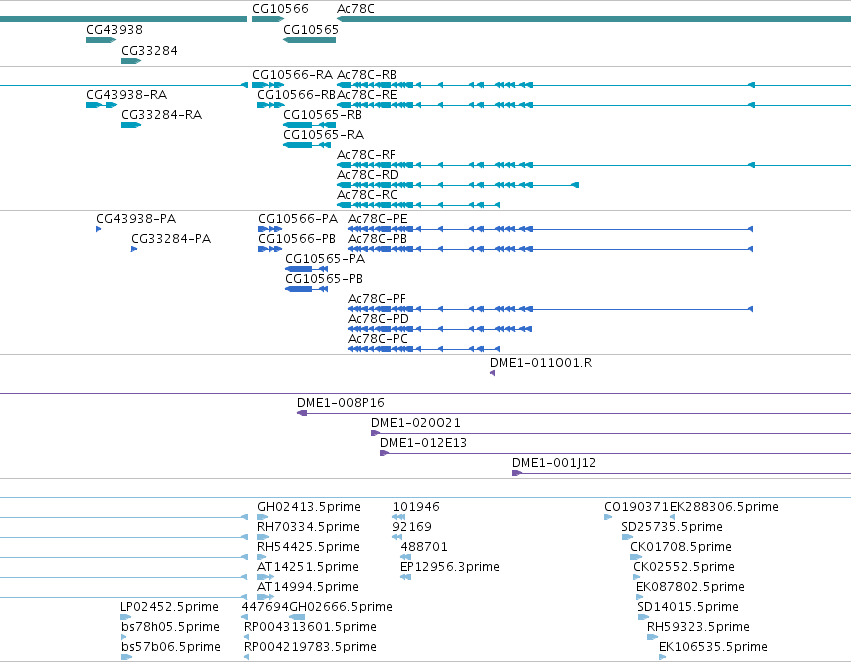Open EST label GH02666.5prime

pyautogui.click(x=341, y=607)
